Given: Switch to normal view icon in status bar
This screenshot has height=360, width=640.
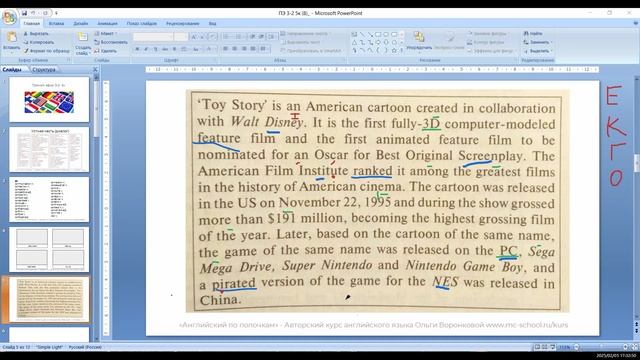Looking at the screenshot, I should click(537, 347).
